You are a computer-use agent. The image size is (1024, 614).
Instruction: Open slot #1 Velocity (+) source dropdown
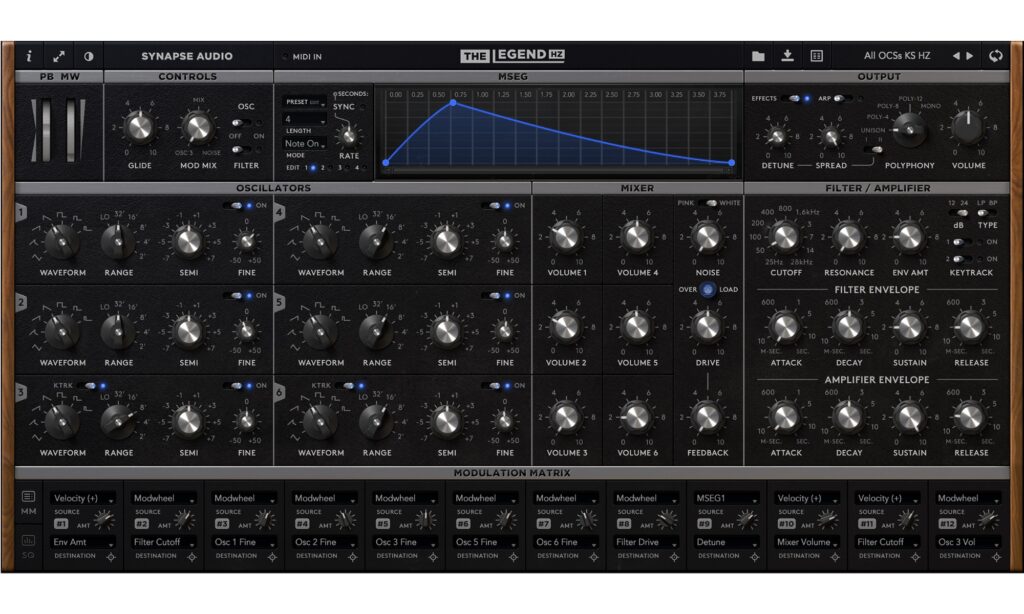pyautogui.click(x=84, y=498)
